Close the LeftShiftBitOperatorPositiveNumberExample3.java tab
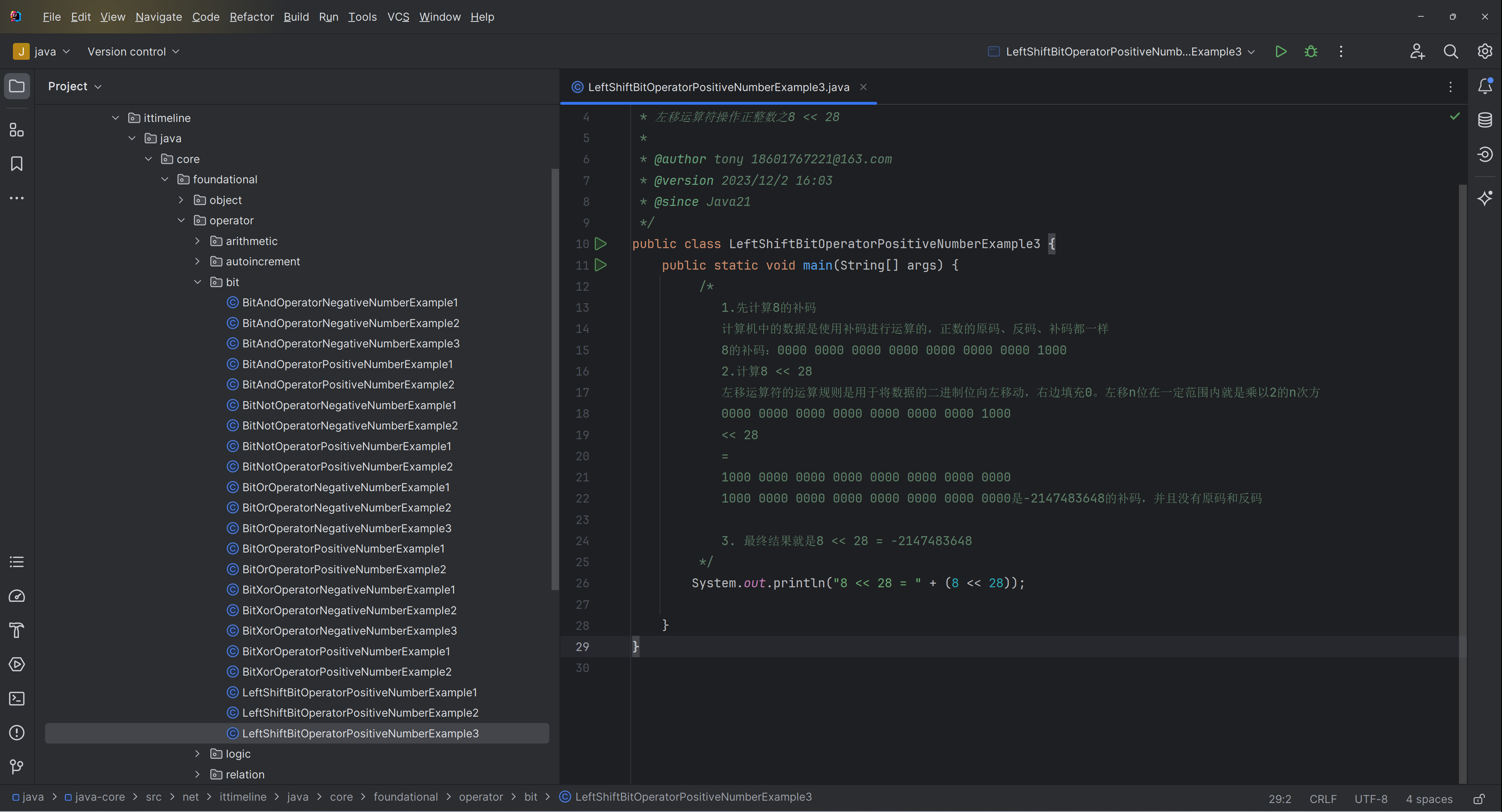The height and width of the screenshot is (812, 1502). pyautogui.click(x=863, y=87)
